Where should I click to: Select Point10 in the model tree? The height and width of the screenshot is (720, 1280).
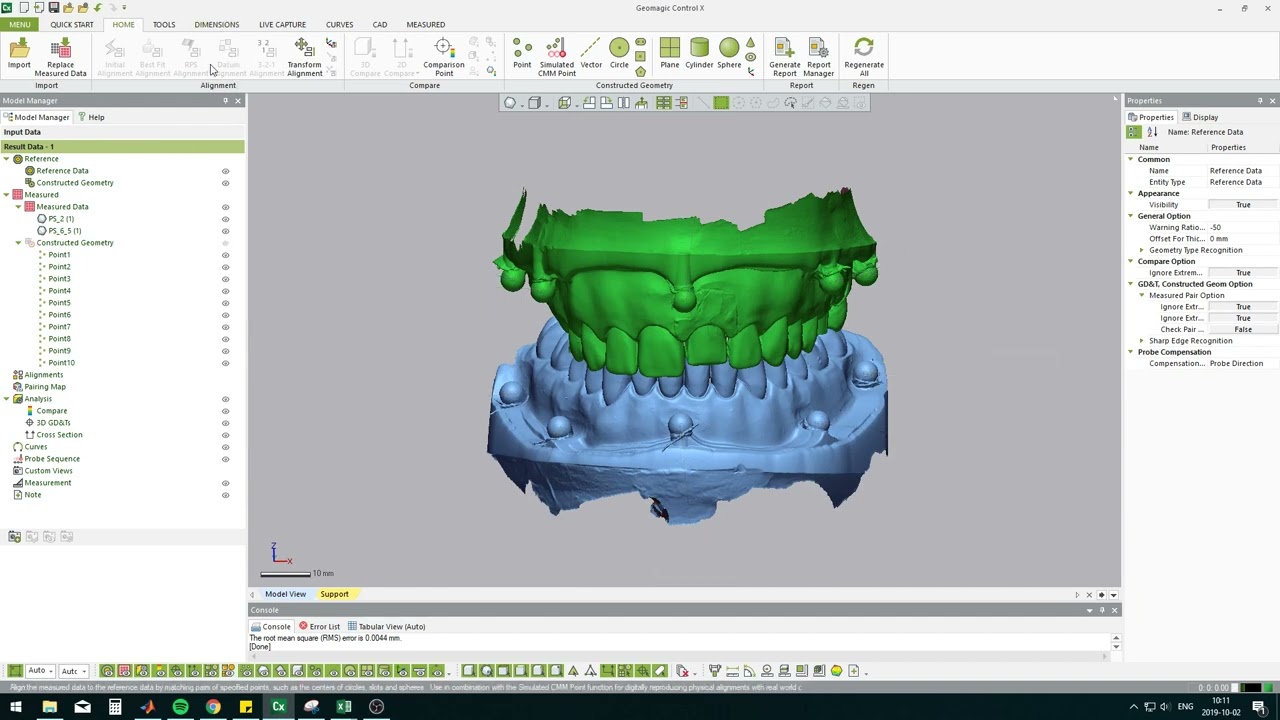[x=61, y=363]
